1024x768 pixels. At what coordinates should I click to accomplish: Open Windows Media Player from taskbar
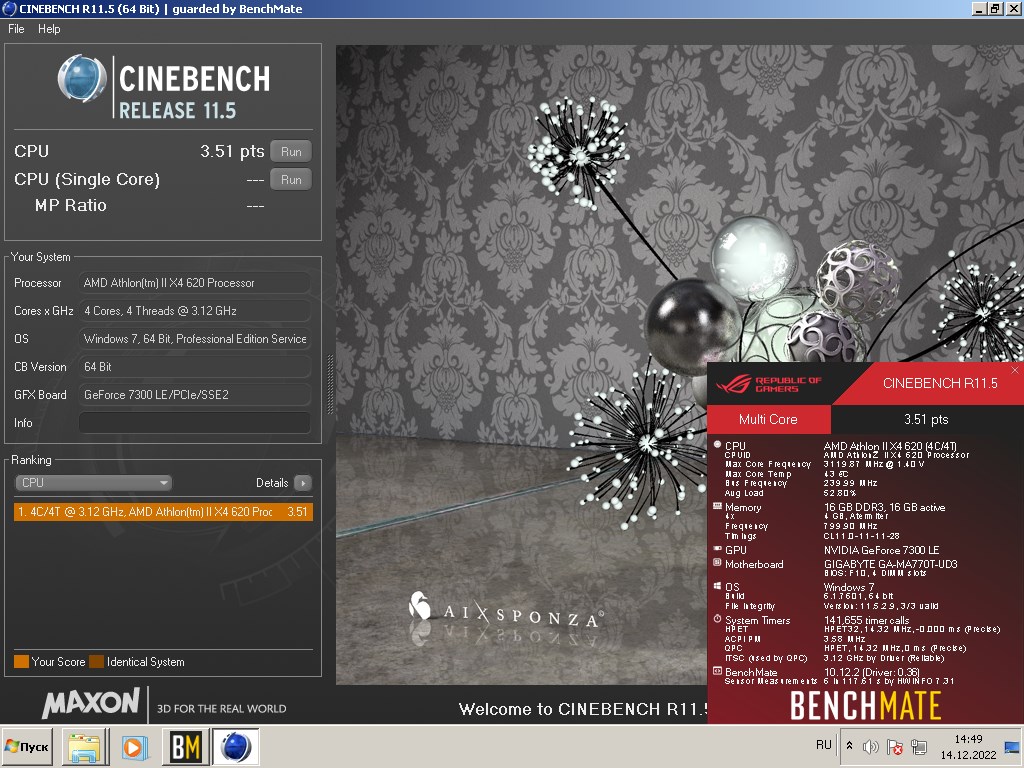click(x=135, y=747)
